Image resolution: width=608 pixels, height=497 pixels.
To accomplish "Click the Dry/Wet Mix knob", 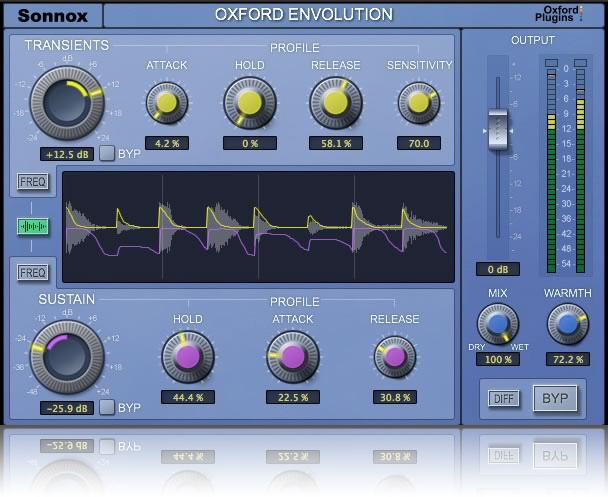I will coord(497,325).
